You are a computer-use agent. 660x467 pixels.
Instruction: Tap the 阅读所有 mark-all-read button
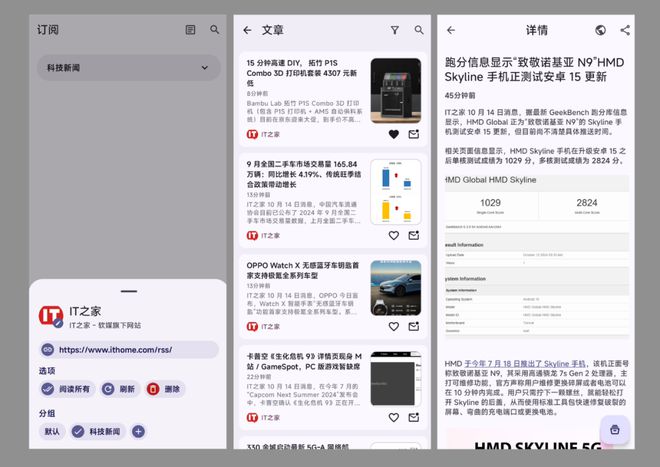(67, 389)
